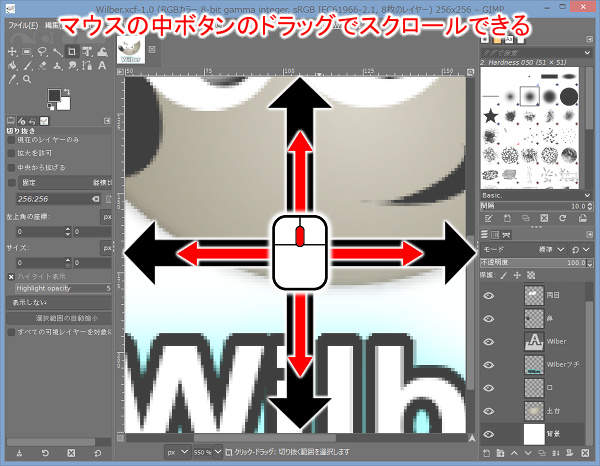Click the foreground color swatch
The width and height of the screenshot is (600, 466).
coord(54,95)
